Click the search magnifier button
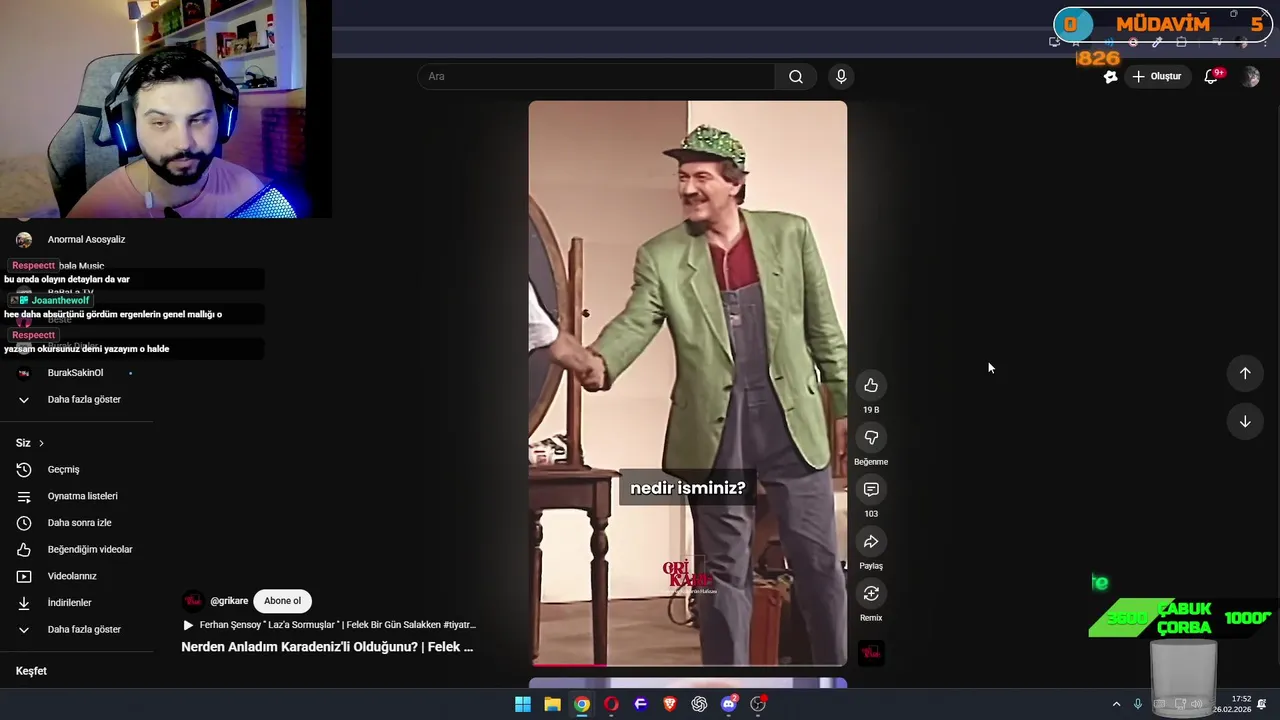The image size is (1280, 720). pyautogui.click(x=796, y=76)
